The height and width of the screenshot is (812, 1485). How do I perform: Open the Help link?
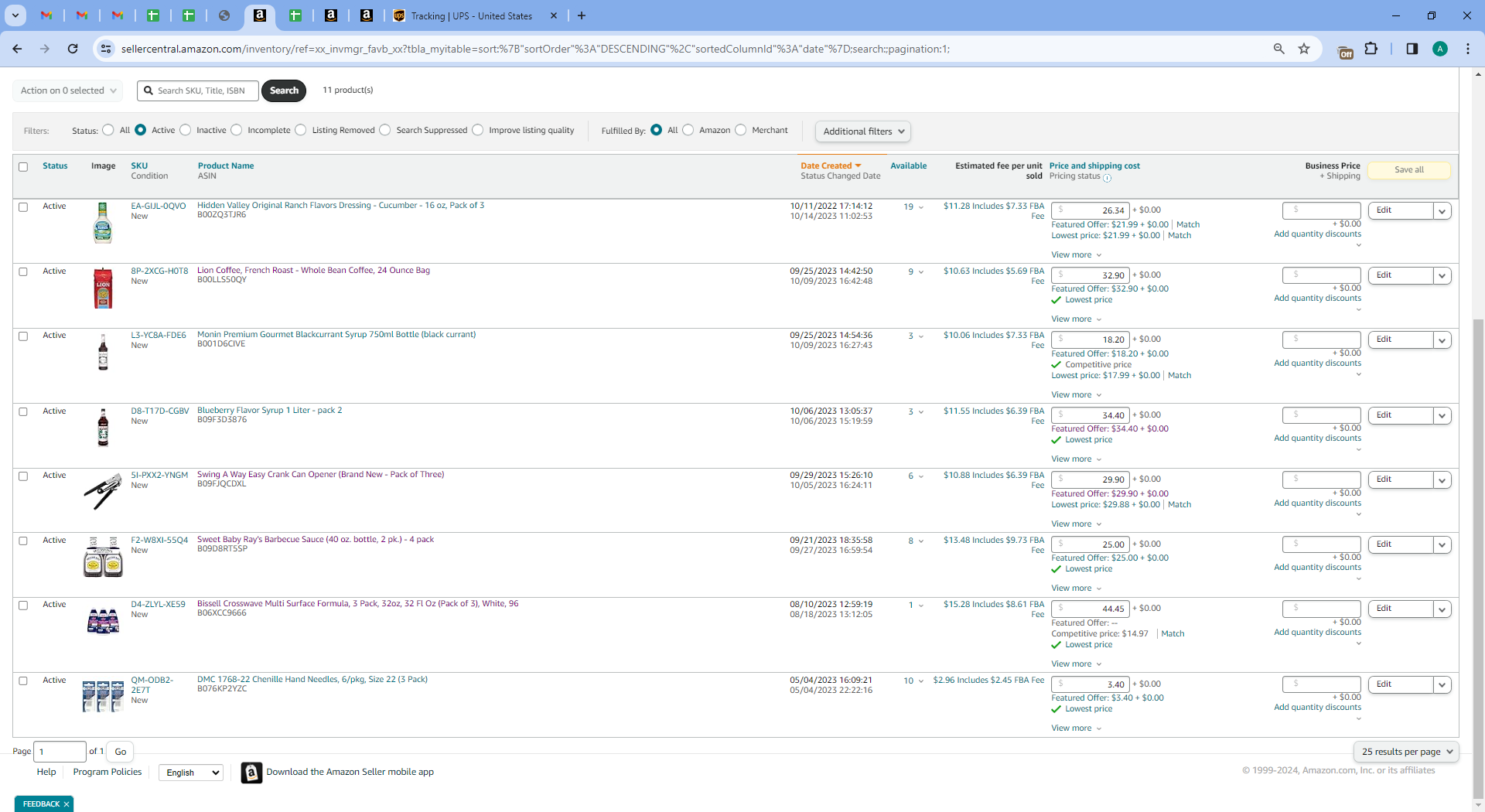click(x=46, y=772)
